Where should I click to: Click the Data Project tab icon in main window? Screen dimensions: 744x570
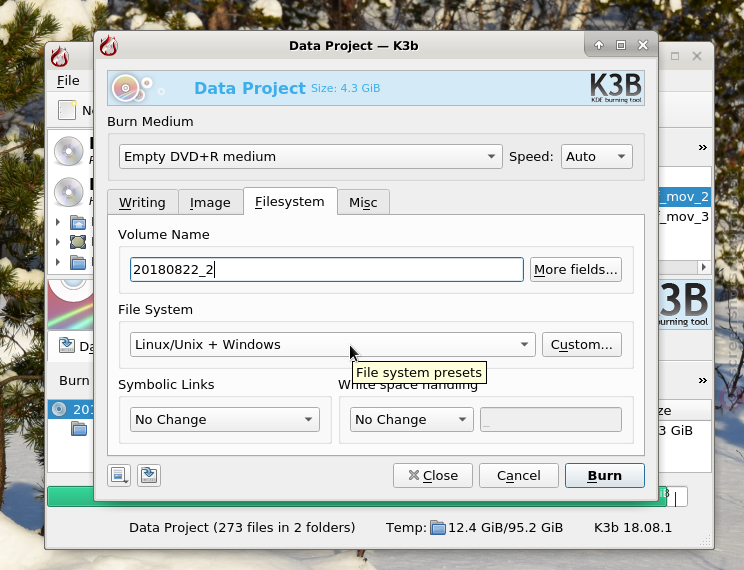tap(67, 345)
